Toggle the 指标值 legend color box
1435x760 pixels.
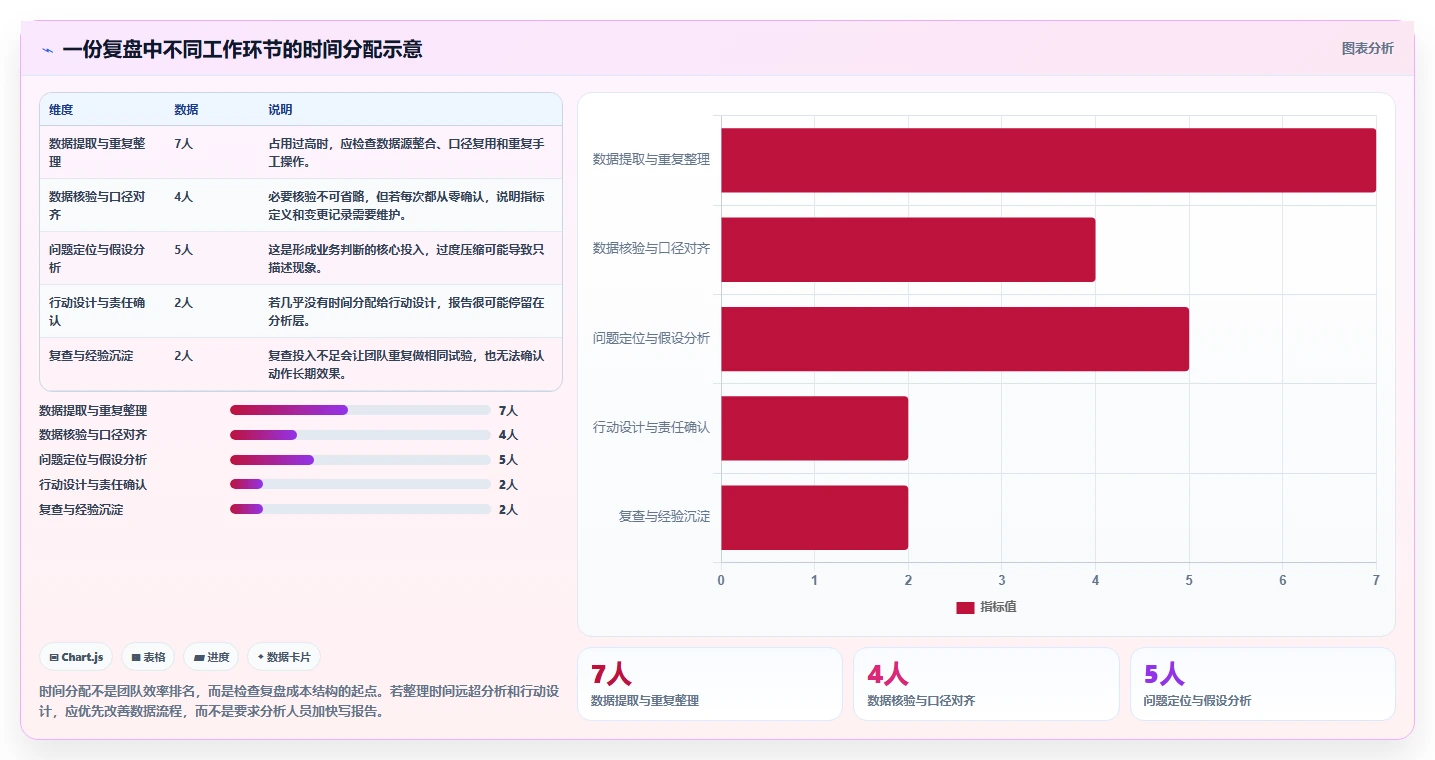965,607
